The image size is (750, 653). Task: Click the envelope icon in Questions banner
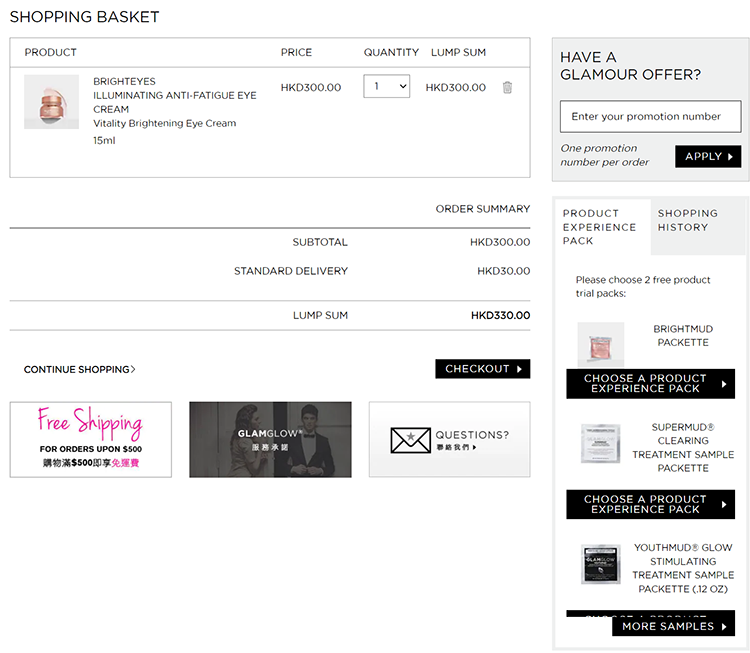(410, 440)
